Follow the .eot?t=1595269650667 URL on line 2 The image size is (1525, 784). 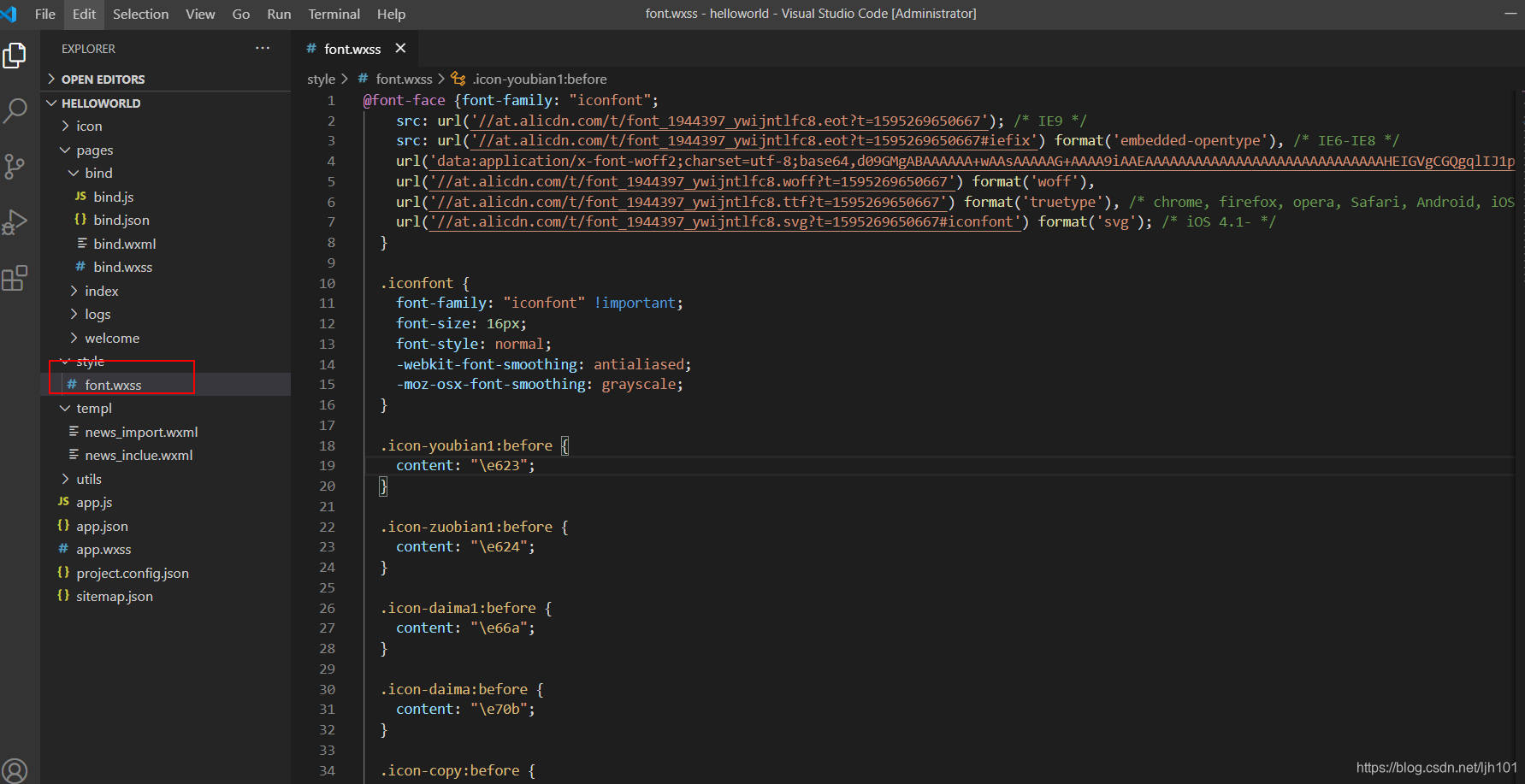click(730, 121)
